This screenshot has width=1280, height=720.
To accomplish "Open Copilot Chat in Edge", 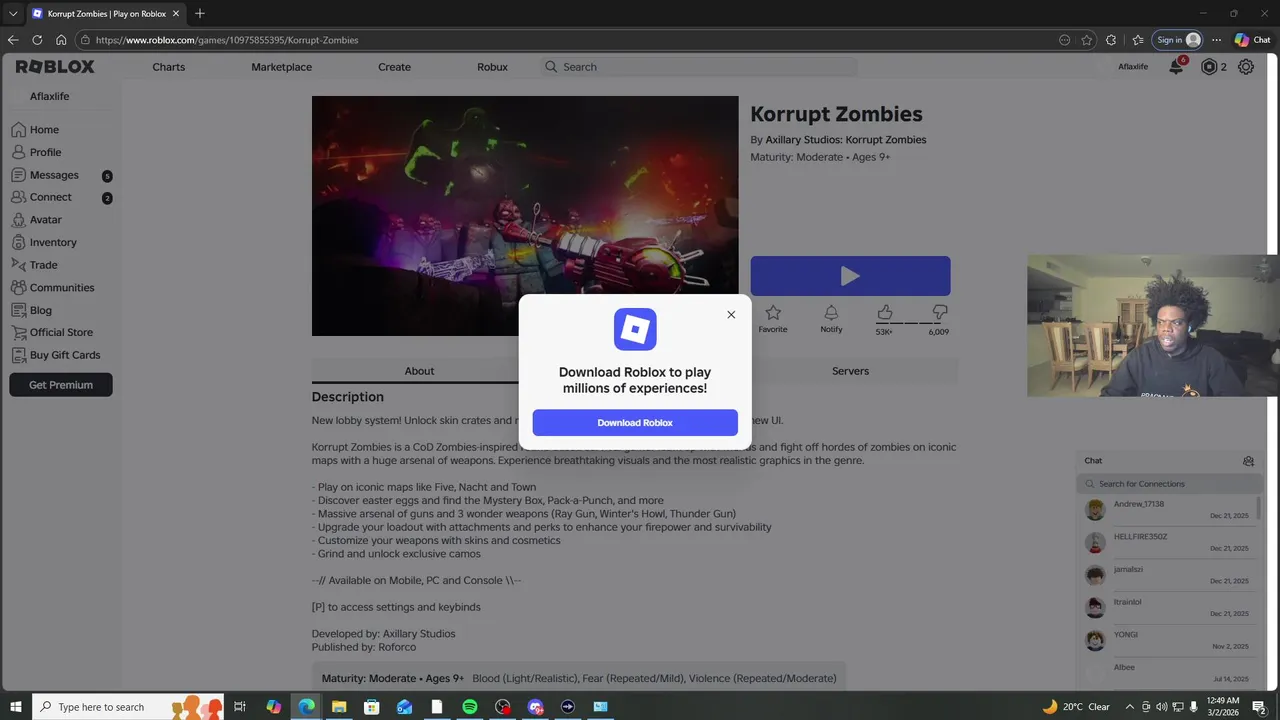I will (x=1253, y=40).
